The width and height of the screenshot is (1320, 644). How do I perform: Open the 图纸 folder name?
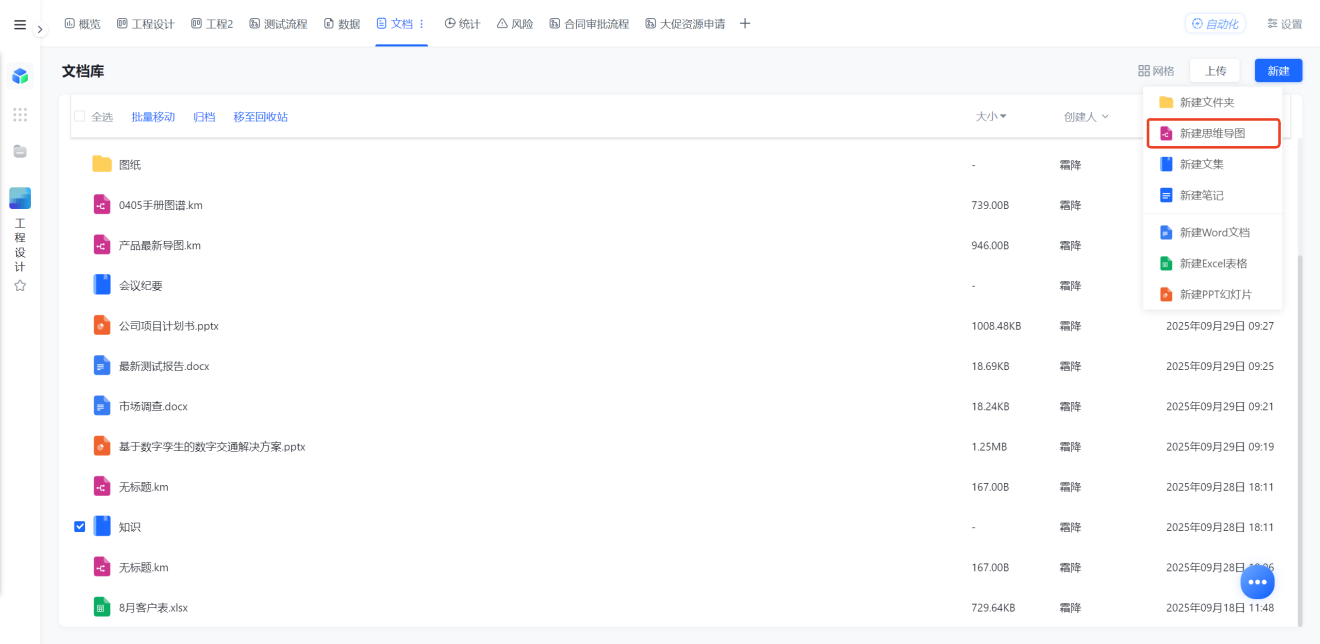point(130,164)
